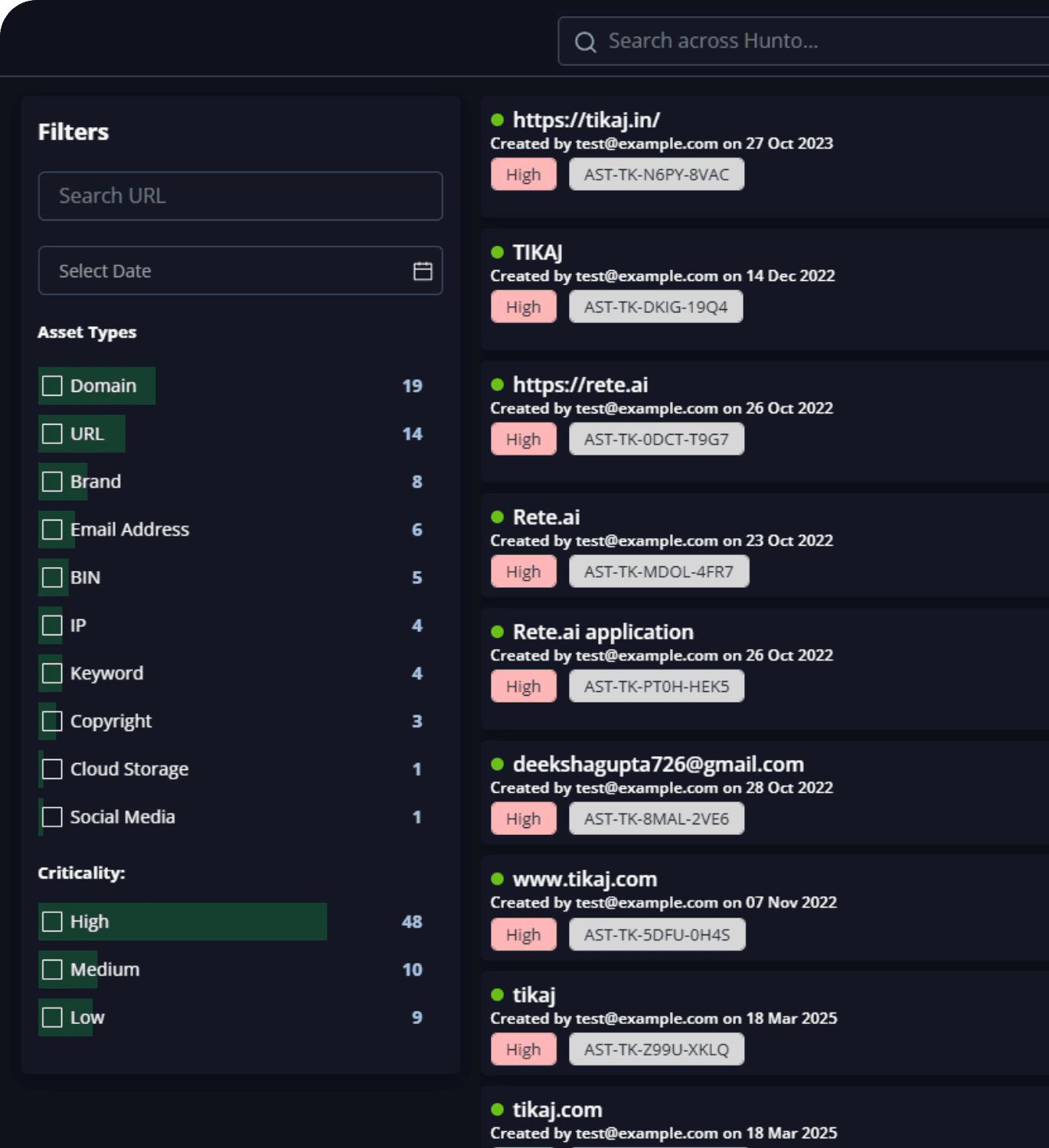Click asset ID tag AST-TK-DKIG-19Q4
The height and width of the screenshot is (1148, 1049).
656,307
